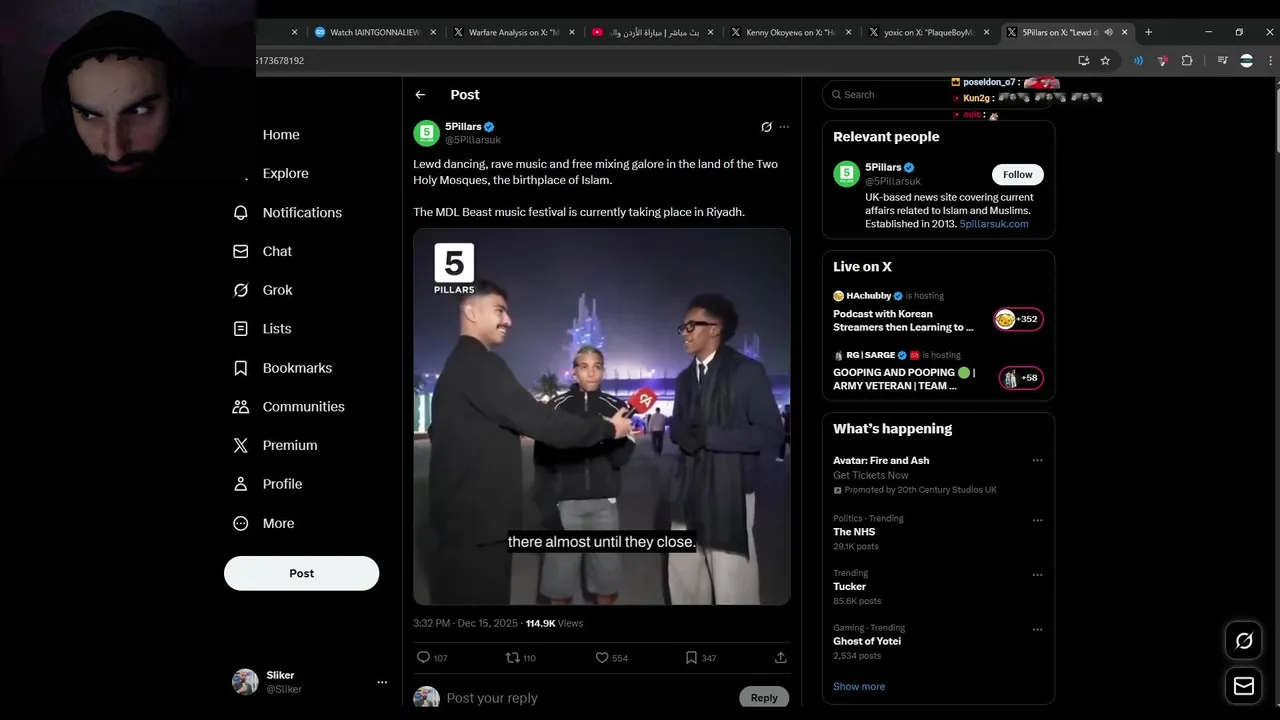This screenshot has height=720, width=1280.
Task: Click the Sliker account avatar
Action: pyautogui.click(x=245, y=682)
